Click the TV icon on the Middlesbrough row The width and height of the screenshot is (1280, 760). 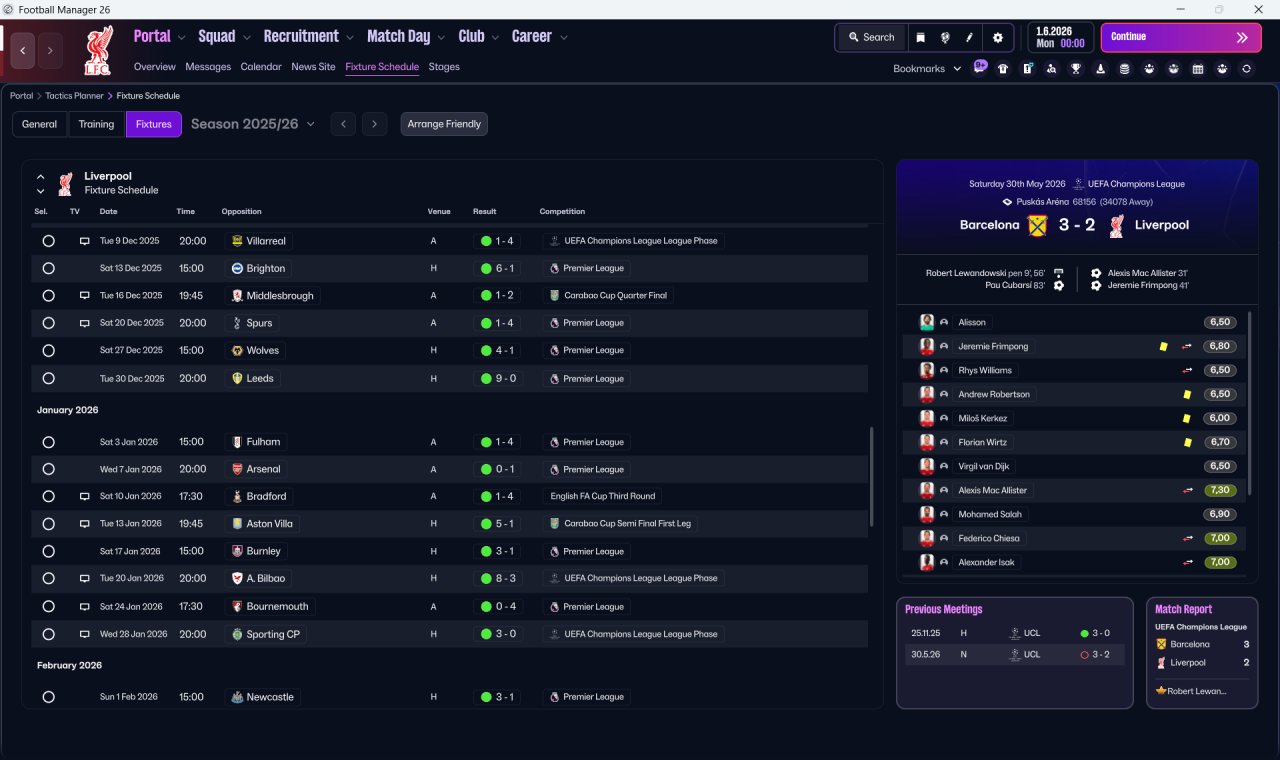[x=85, y=296]
